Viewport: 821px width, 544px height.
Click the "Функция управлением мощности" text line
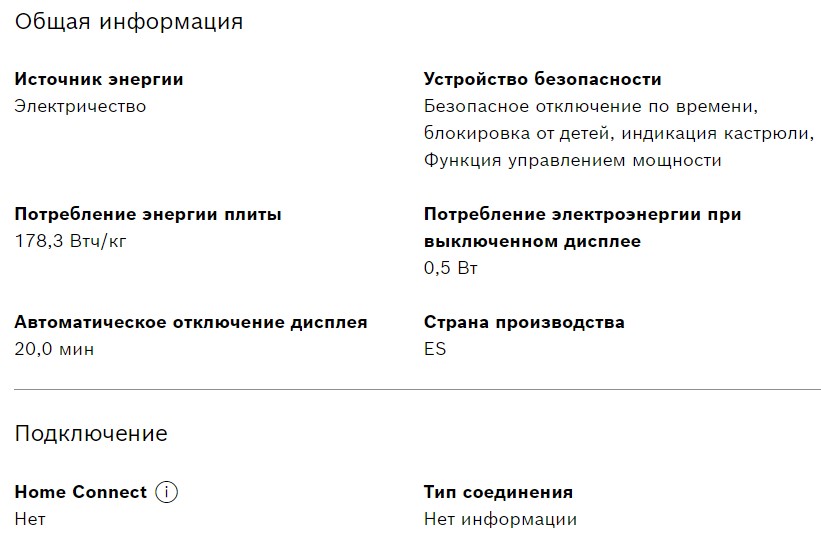573,160
